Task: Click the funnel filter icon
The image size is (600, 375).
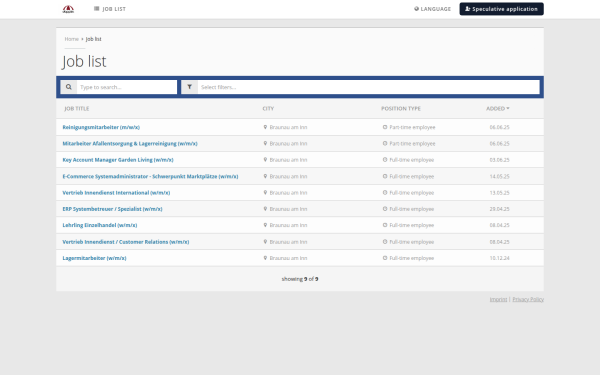Action: click(x=189, y=87)
